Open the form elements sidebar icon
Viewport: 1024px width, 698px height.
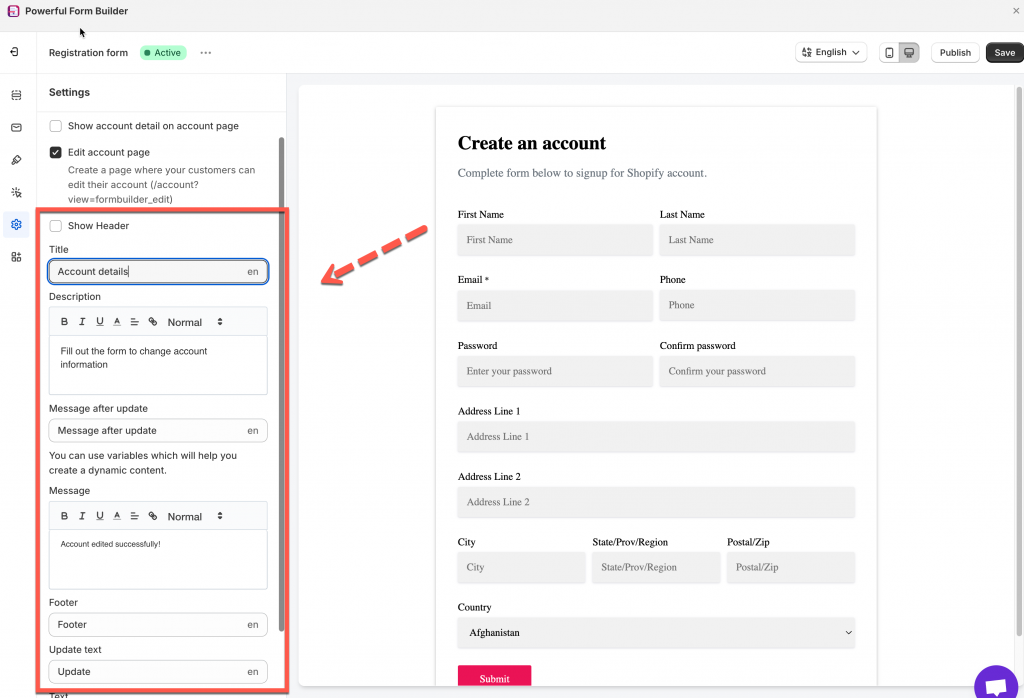(16, 96)
